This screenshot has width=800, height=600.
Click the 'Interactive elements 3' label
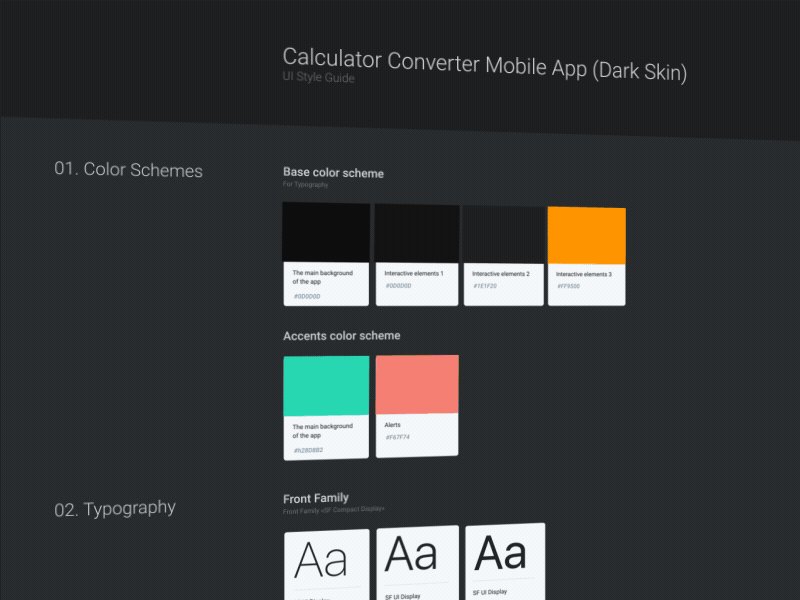coord(584,274)
